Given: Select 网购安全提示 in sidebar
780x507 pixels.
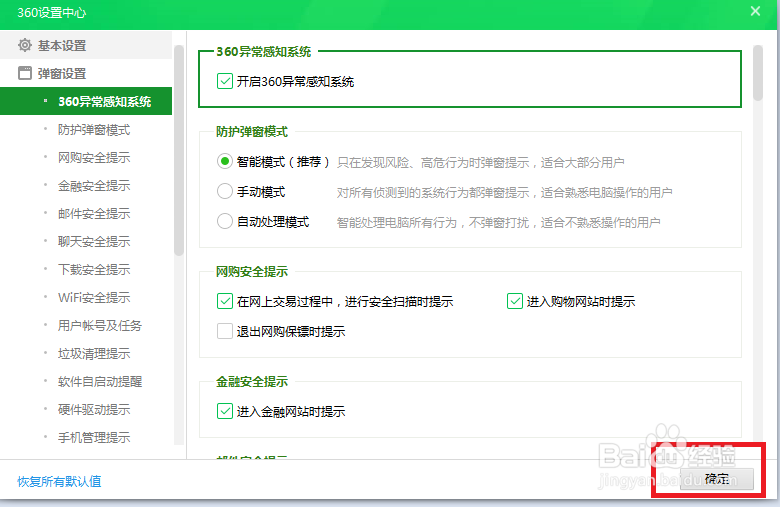Looking at the screenshot, I should (94, 157).
